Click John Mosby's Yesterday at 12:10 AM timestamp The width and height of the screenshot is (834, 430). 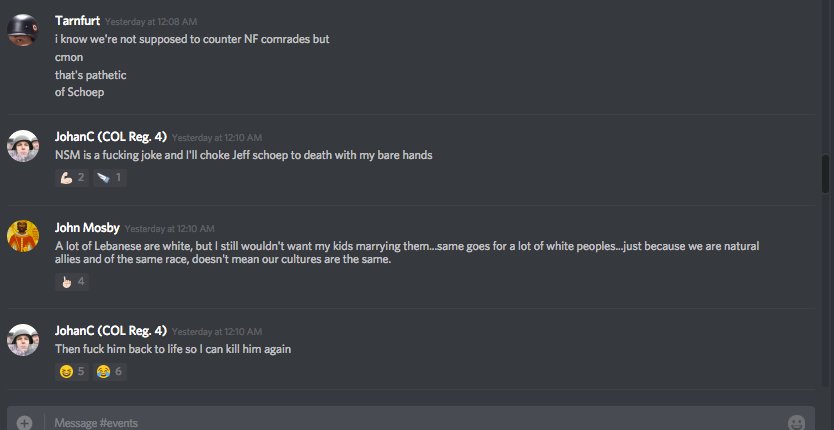[170, 229]
